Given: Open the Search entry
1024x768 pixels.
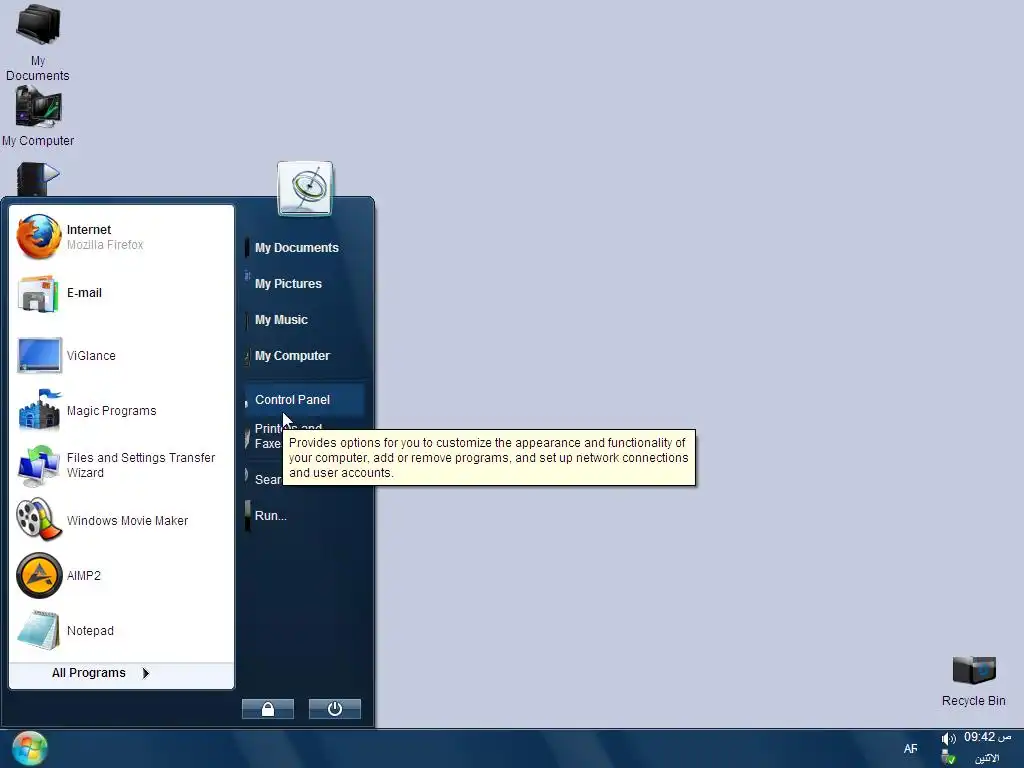Looking at the screenshot, I should tap(264, 479).
